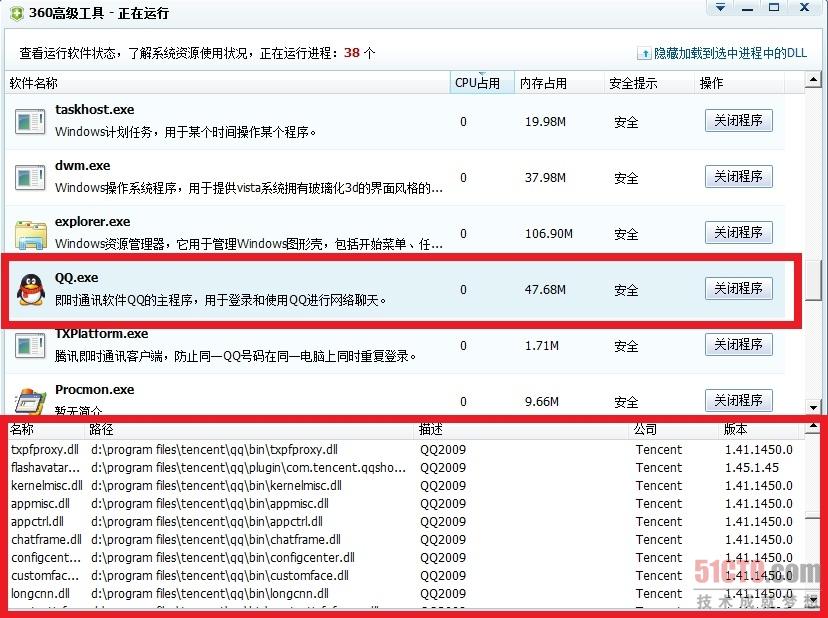Viewport: 828px width, 618px height.
Task: Click DLL list scrollbar up arrow
Action: pyautogui.click(x=812, y=429)
